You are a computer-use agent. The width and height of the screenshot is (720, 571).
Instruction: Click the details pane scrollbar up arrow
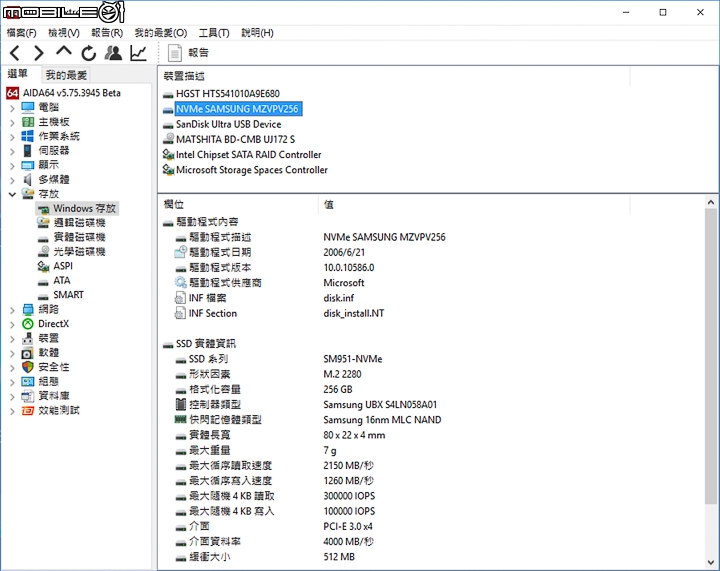coord(711,202)
